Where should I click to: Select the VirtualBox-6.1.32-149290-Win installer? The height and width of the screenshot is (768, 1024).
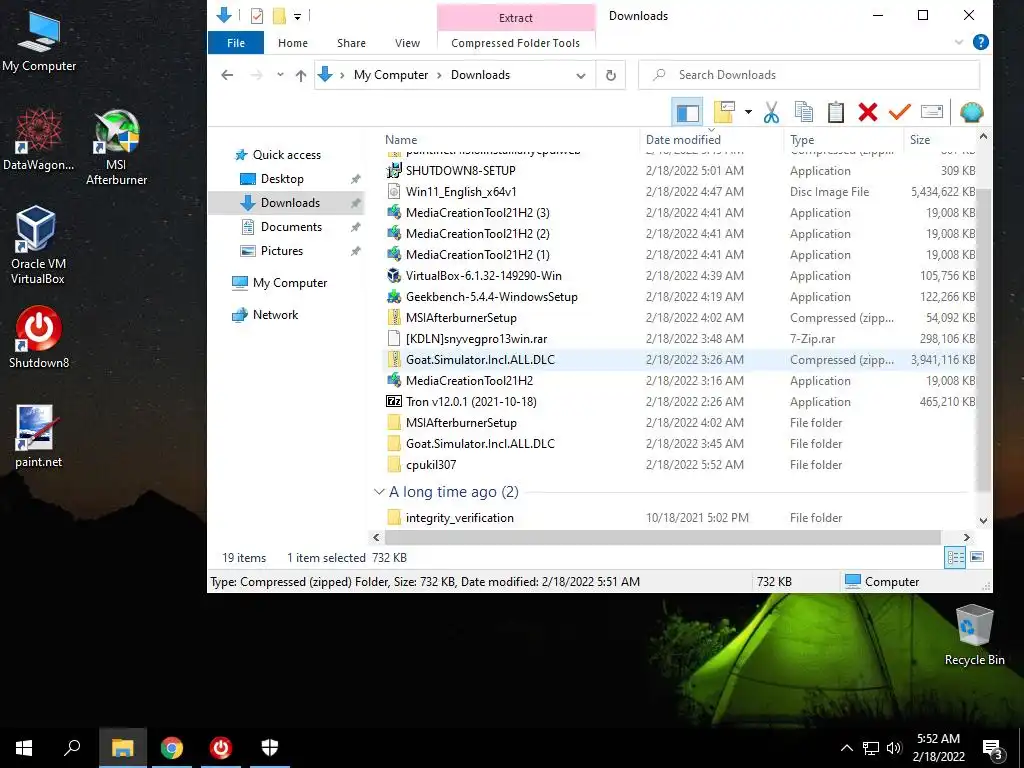click(x=483, y=276)
